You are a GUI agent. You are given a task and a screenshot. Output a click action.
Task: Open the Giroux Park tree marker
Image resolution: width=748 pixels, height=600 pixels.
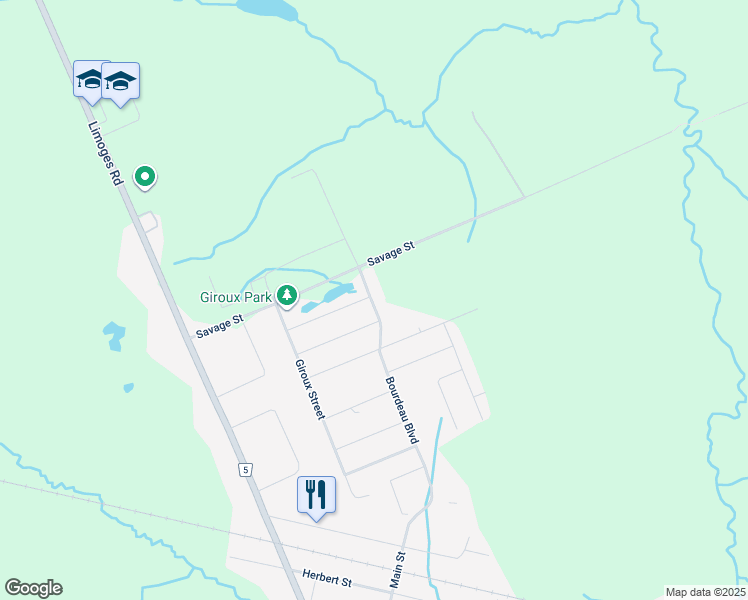pyautogui.click(x=287, y=296)
